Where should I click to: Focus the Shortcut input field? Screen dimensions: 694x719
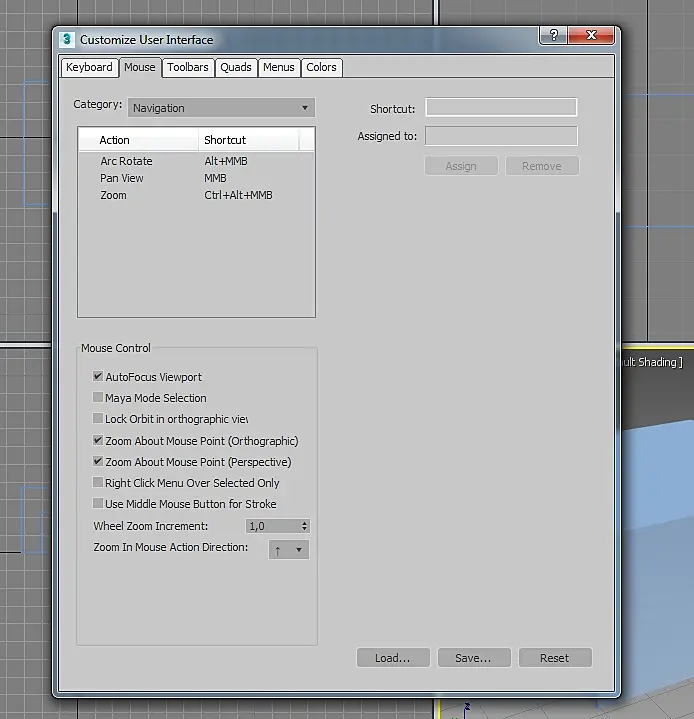tap(501, 107)
